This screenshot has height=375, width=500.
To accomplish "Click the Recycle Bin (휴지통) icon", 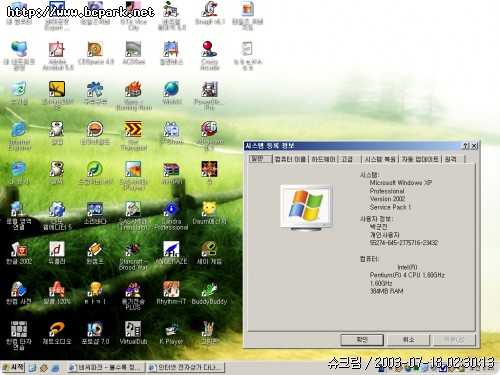I will click(19, 93).
